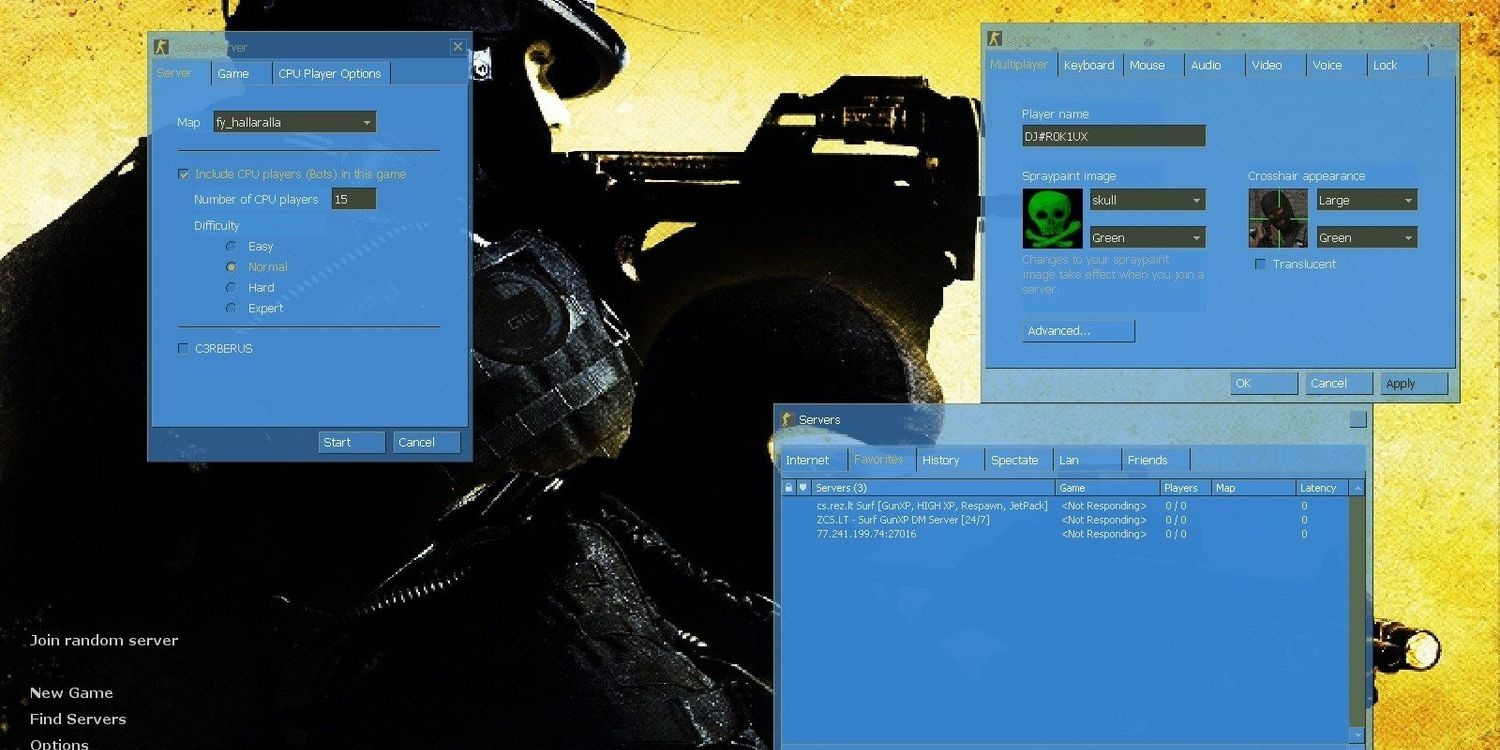The height and width of the screenshot is (750, 1500).
Task: Click the Number of CPU players field
Action: (354, 199)
